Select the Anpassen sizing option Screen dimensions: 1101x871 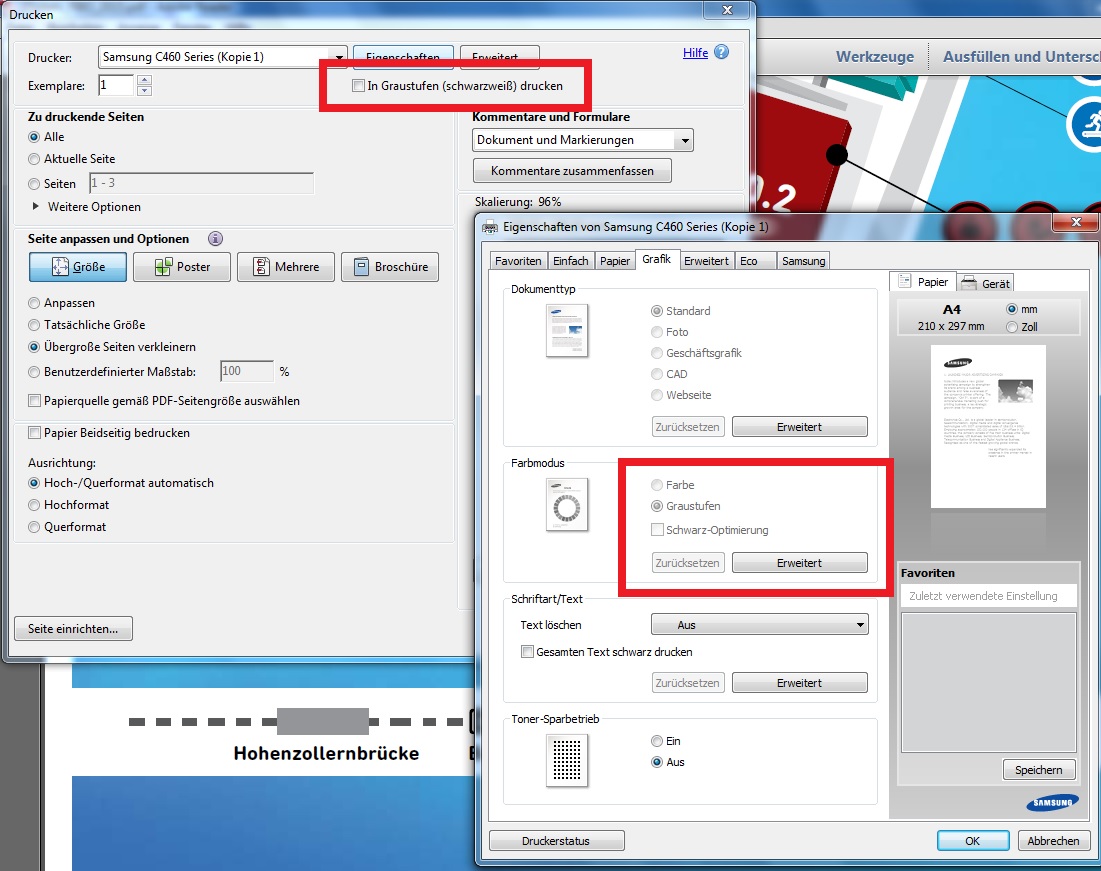pos(34,303)
